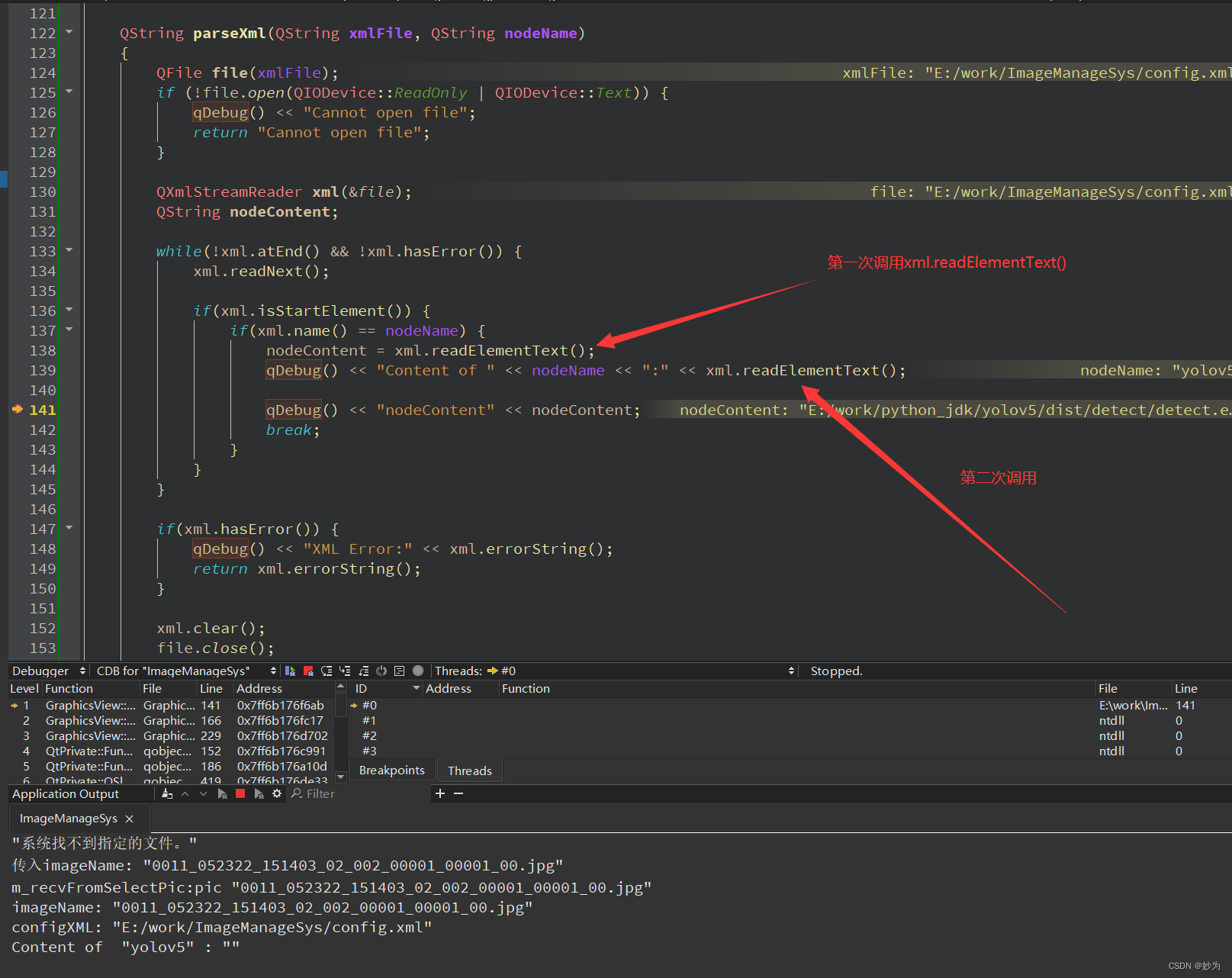Click the plus button in output pane

440,793
